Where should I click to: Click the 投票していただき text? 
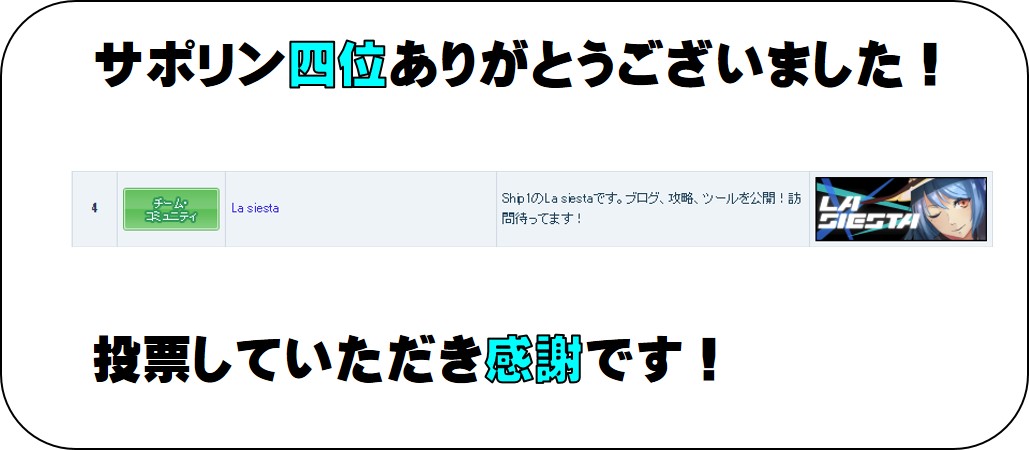pyautogui.click(x=289, y=359)
